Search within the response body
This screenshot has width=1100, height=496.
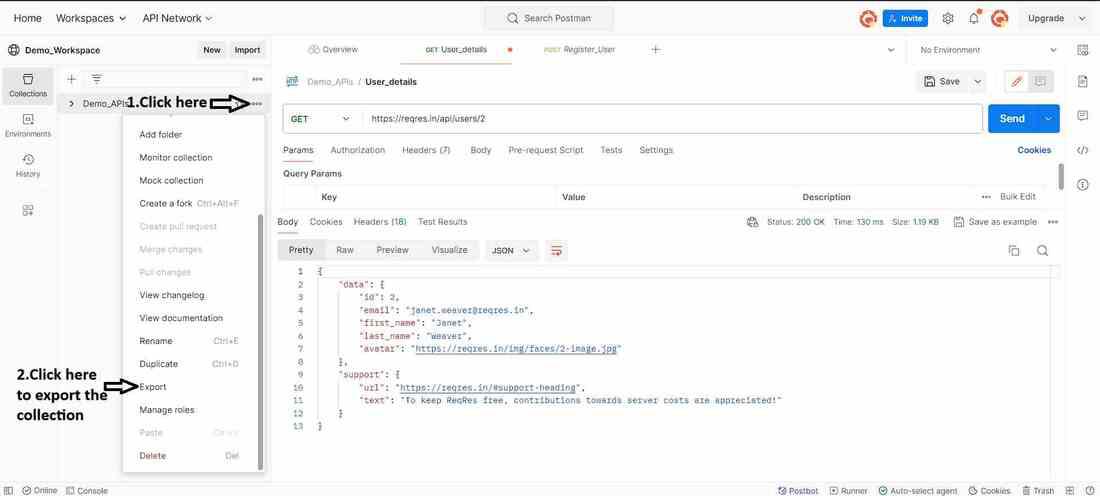tap(1042, 250)
